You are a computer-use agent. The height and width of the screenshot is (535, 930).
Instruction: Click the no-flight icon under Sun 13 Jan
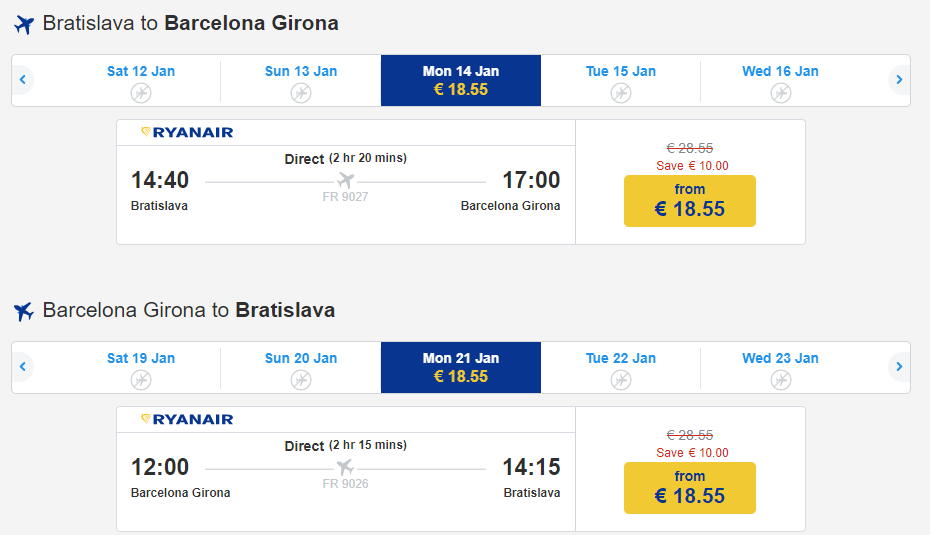[301, 93]
